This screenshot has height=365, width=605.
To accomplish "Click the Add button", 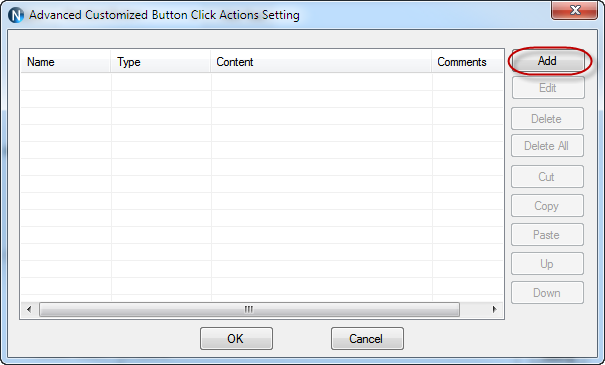I will pos(548,61).
